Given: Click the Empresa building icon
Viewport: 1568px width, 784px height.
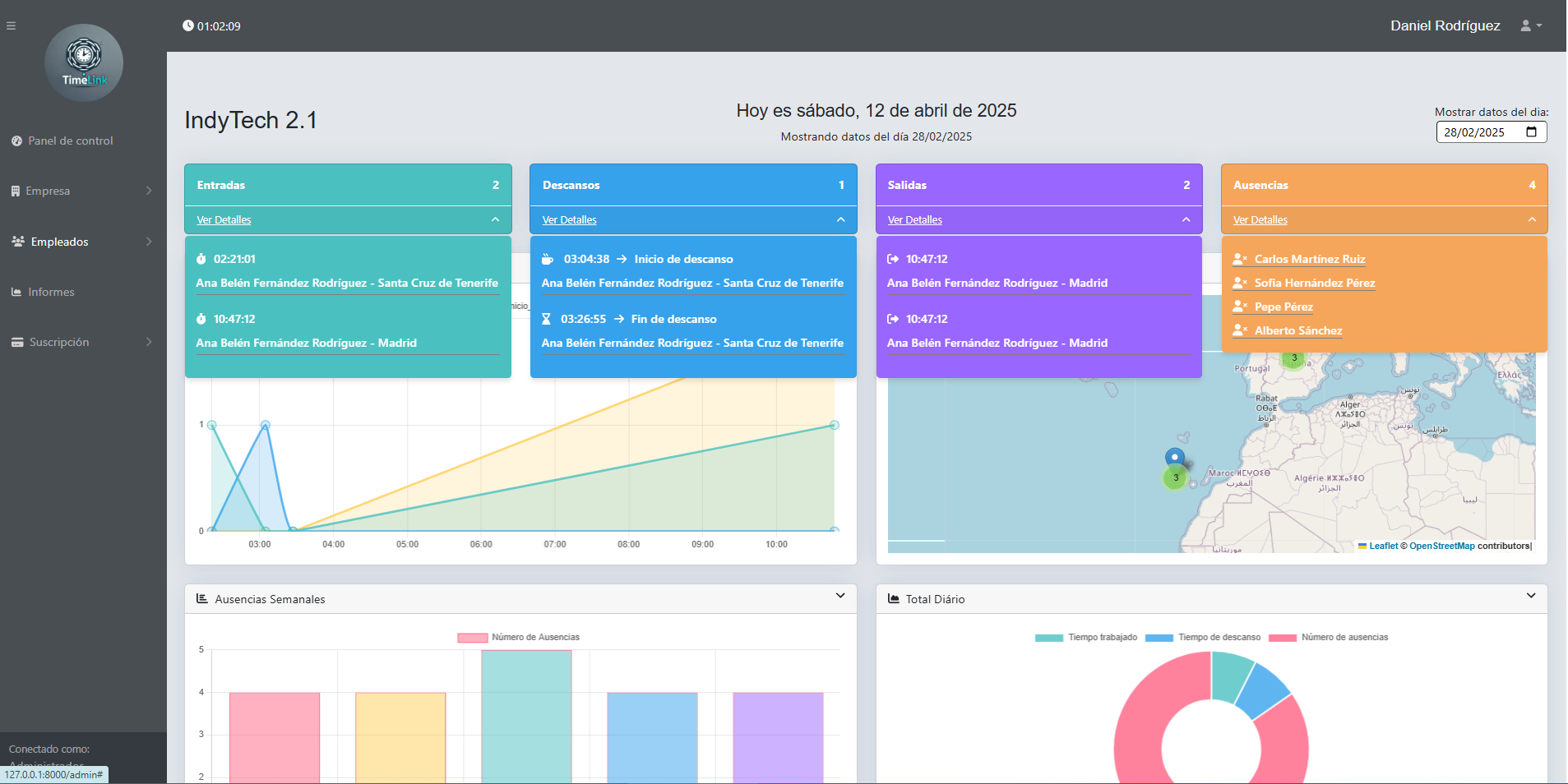Looking at the screenshot, I should [x=16, y=191].
